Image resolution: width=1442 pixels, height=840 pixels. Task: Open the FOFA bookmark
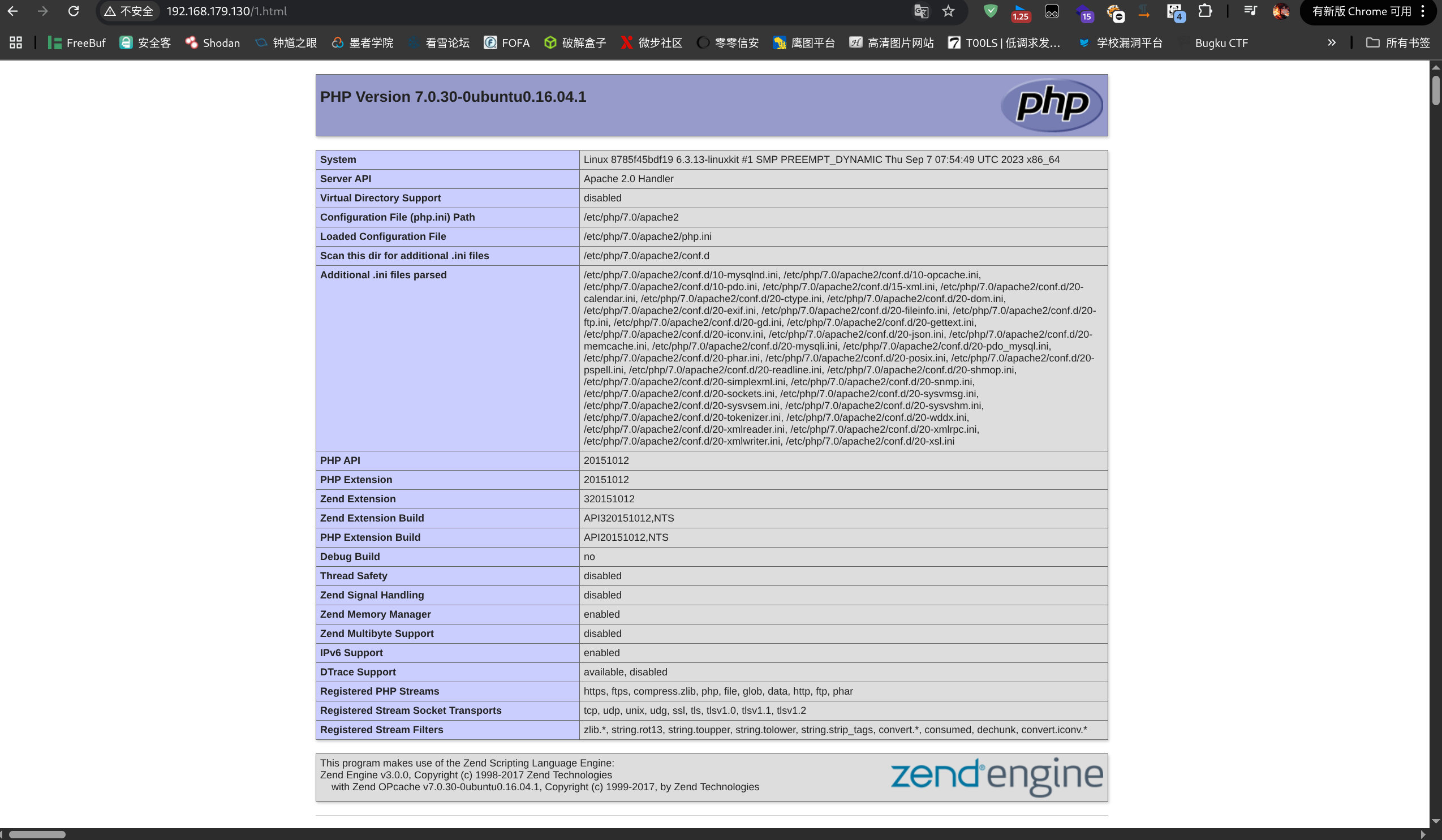(x=506, y=43)
